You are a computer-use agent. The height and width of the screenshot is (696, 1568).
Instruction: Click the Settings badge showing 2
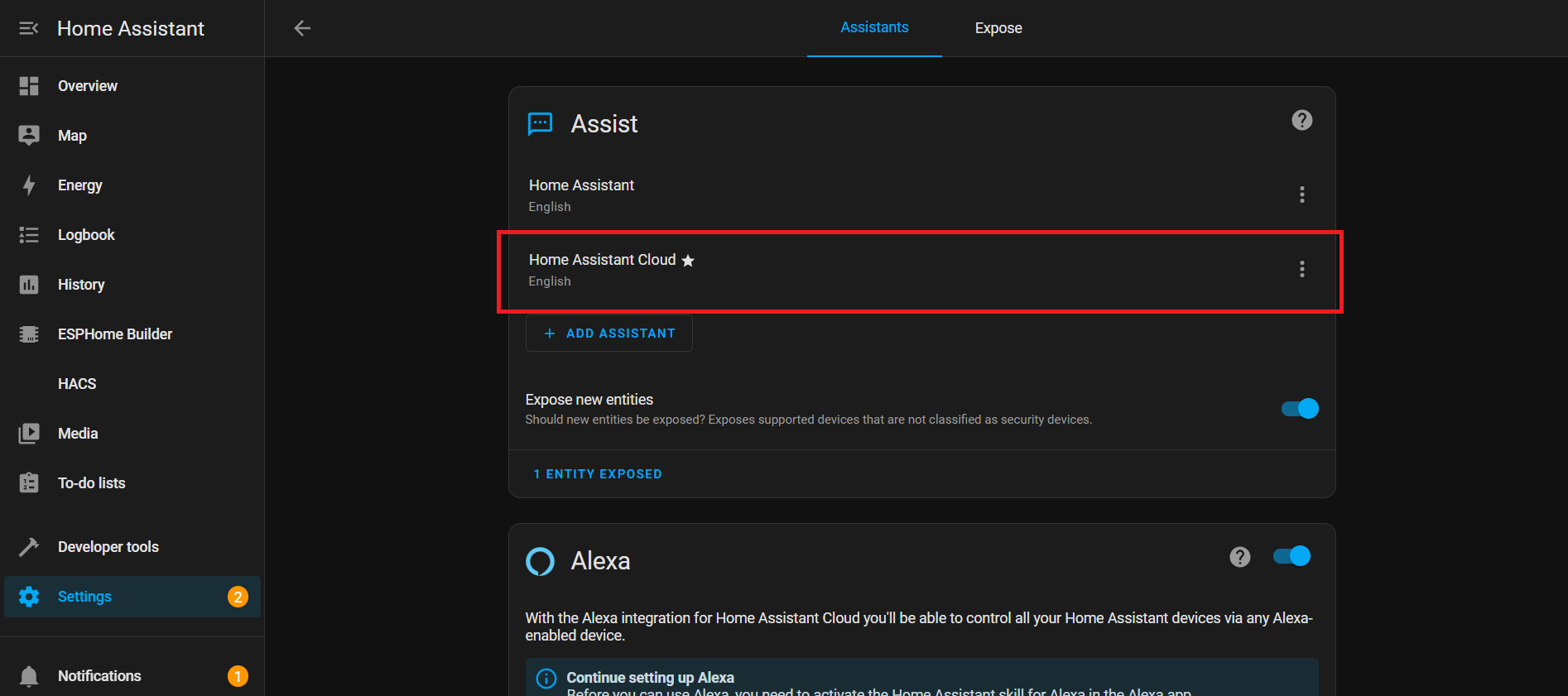click(238, 597)
